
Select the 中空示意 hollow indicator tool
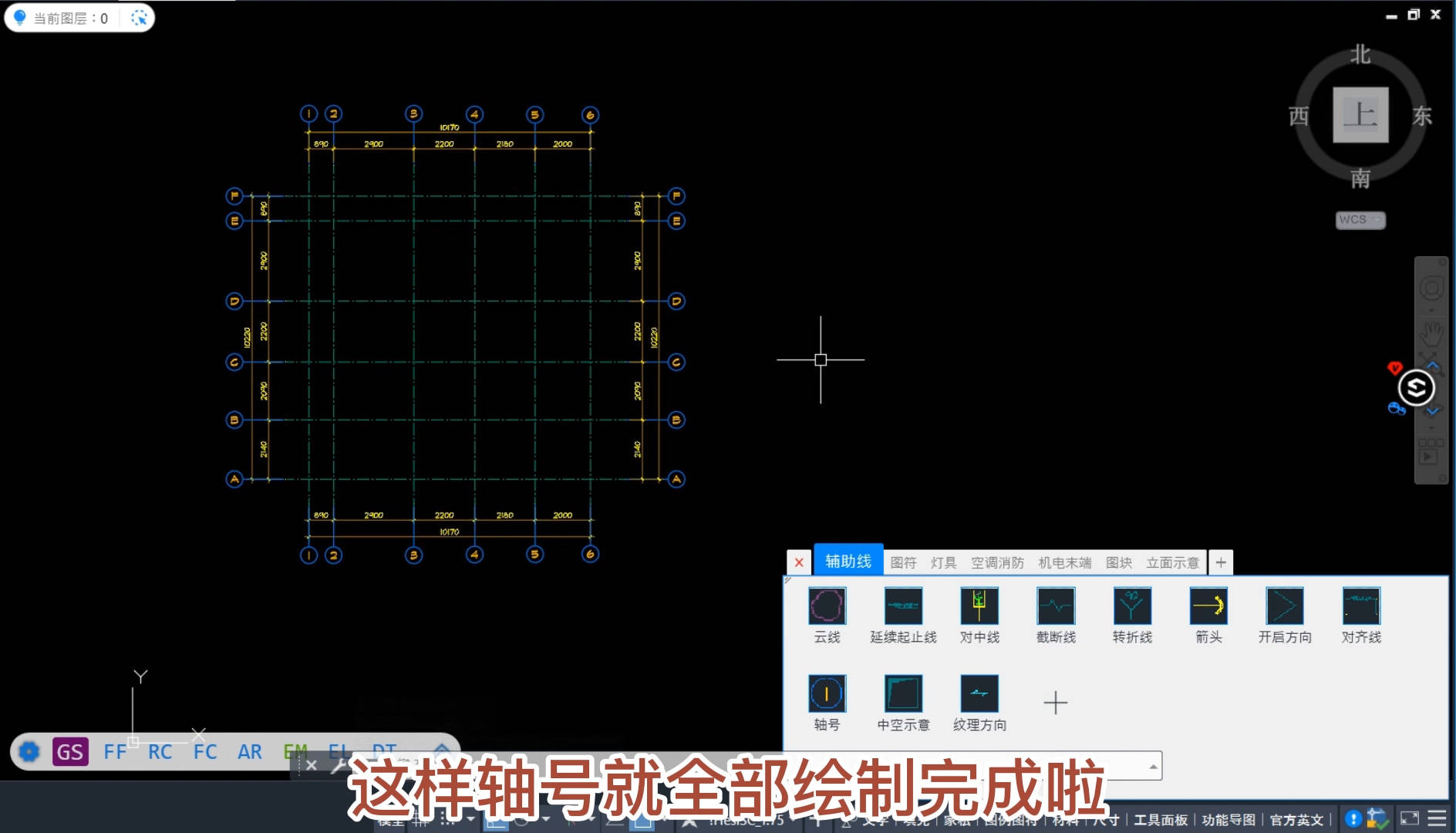pyautogui.click(x=903, y=693)
